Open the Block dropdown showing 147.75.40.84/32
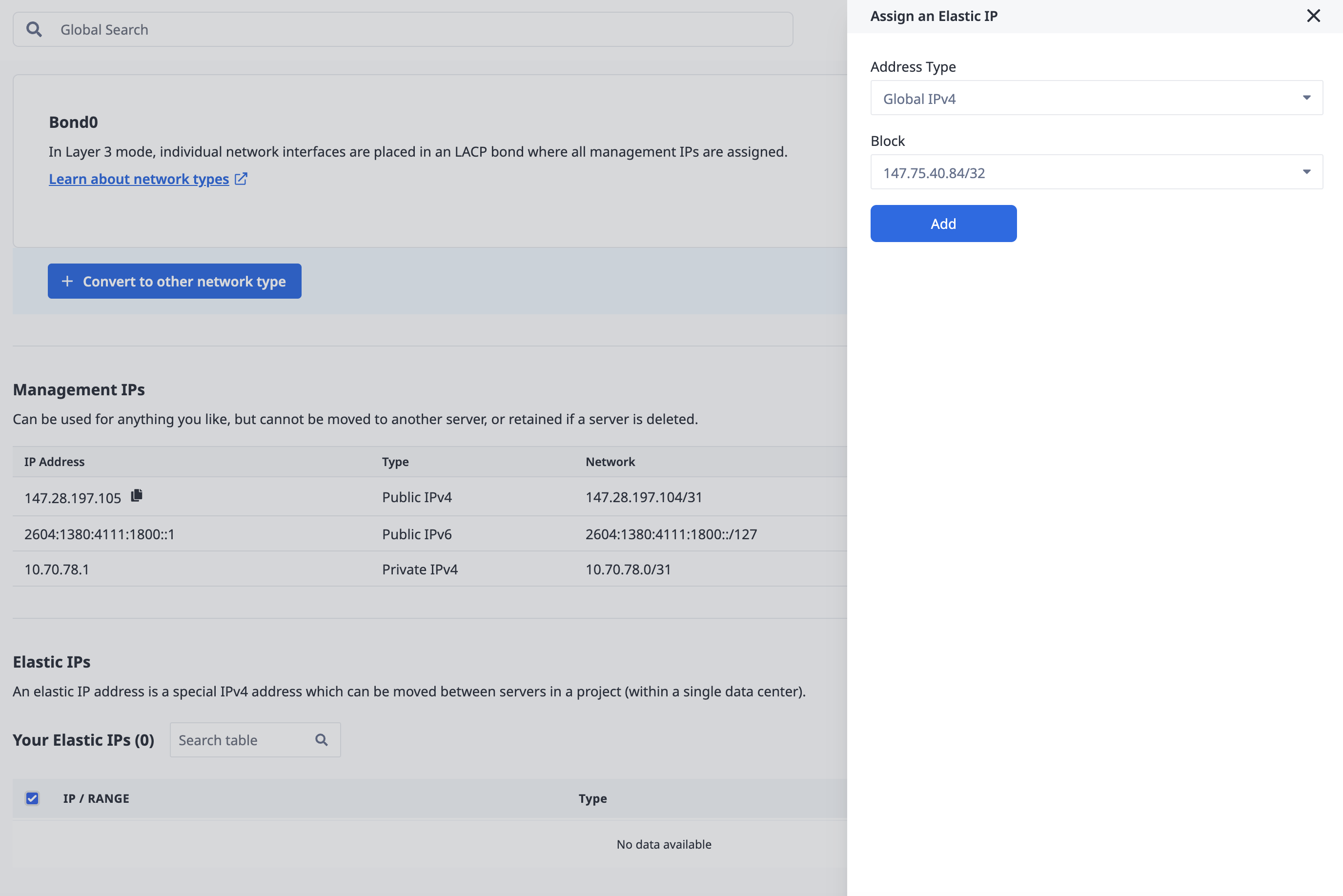The height and width of the screenshot is (896, 1343). pos(1096,172)
